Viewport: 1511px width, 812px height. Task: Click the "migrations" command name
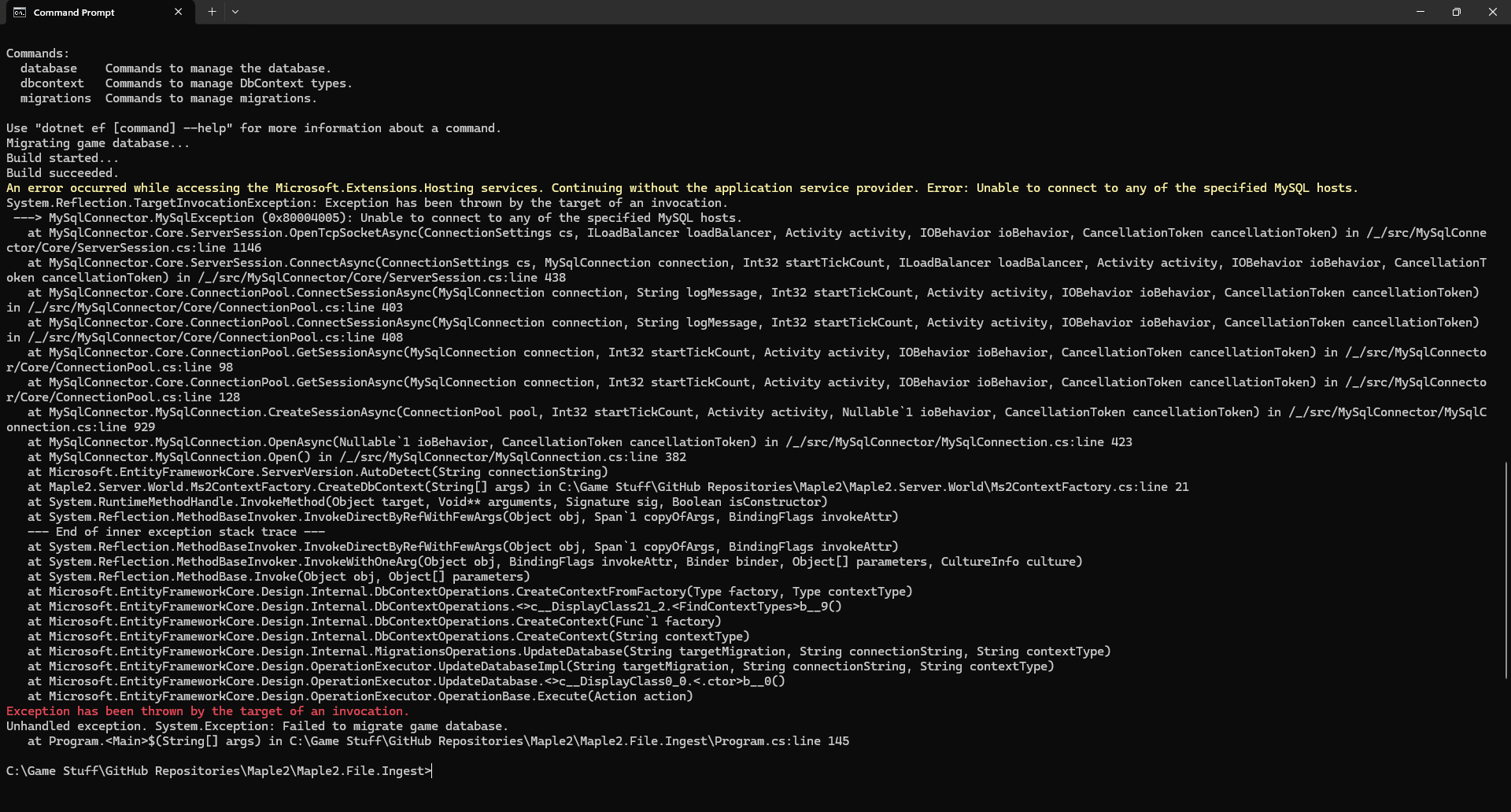coord(56,98)
